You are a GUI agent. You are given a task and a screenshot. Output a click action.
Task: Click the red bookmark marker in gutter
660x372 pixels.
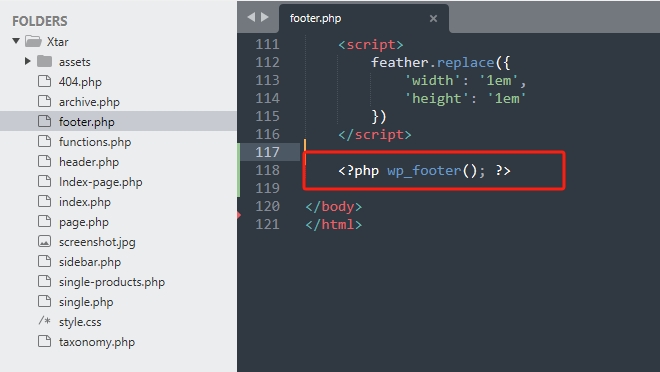(x=239, y=215)
